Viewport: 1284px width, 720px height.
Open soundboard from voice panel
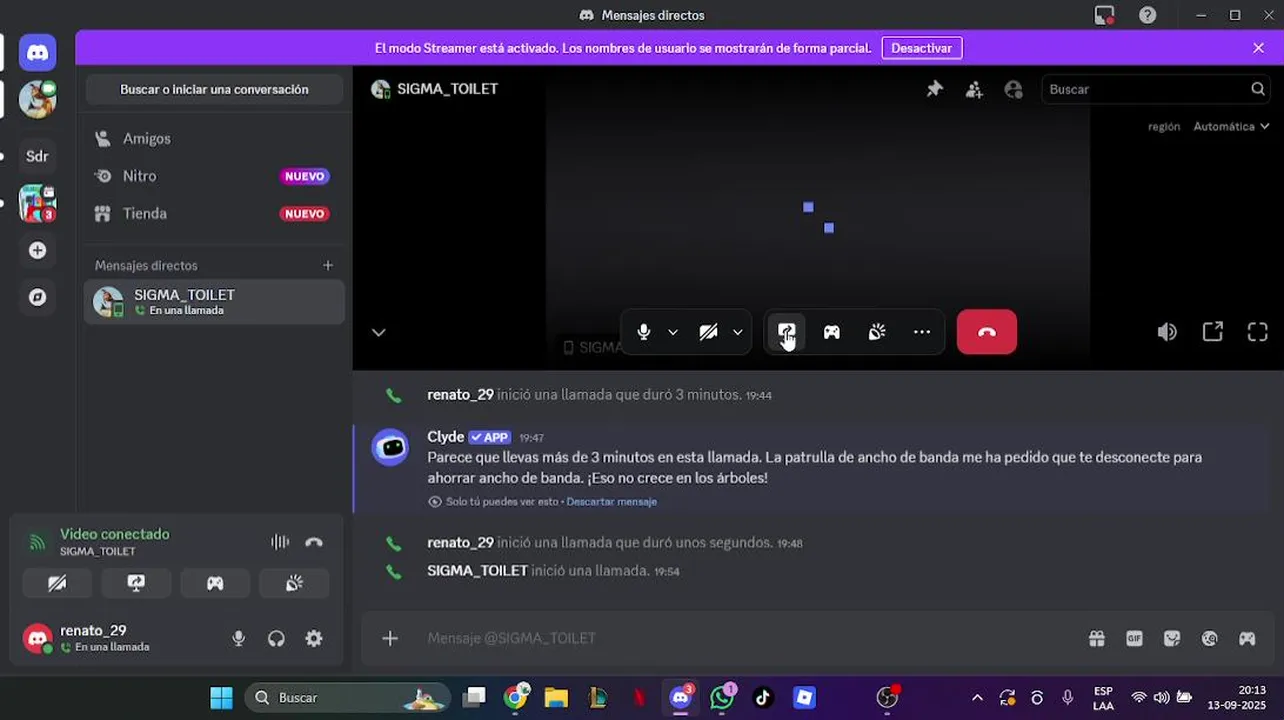coord(294,583)
